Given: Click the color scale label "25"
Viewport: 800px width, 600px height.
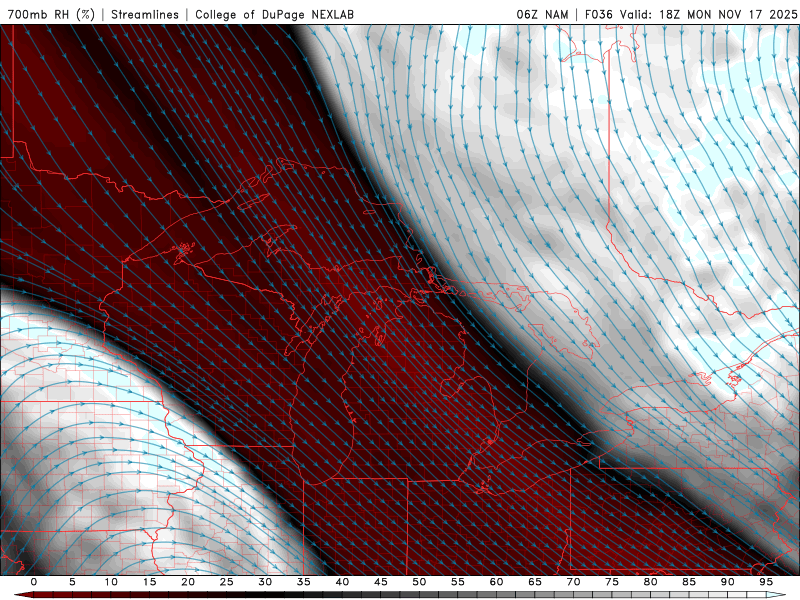Looking at the screenshot, I should coord(227,582).
